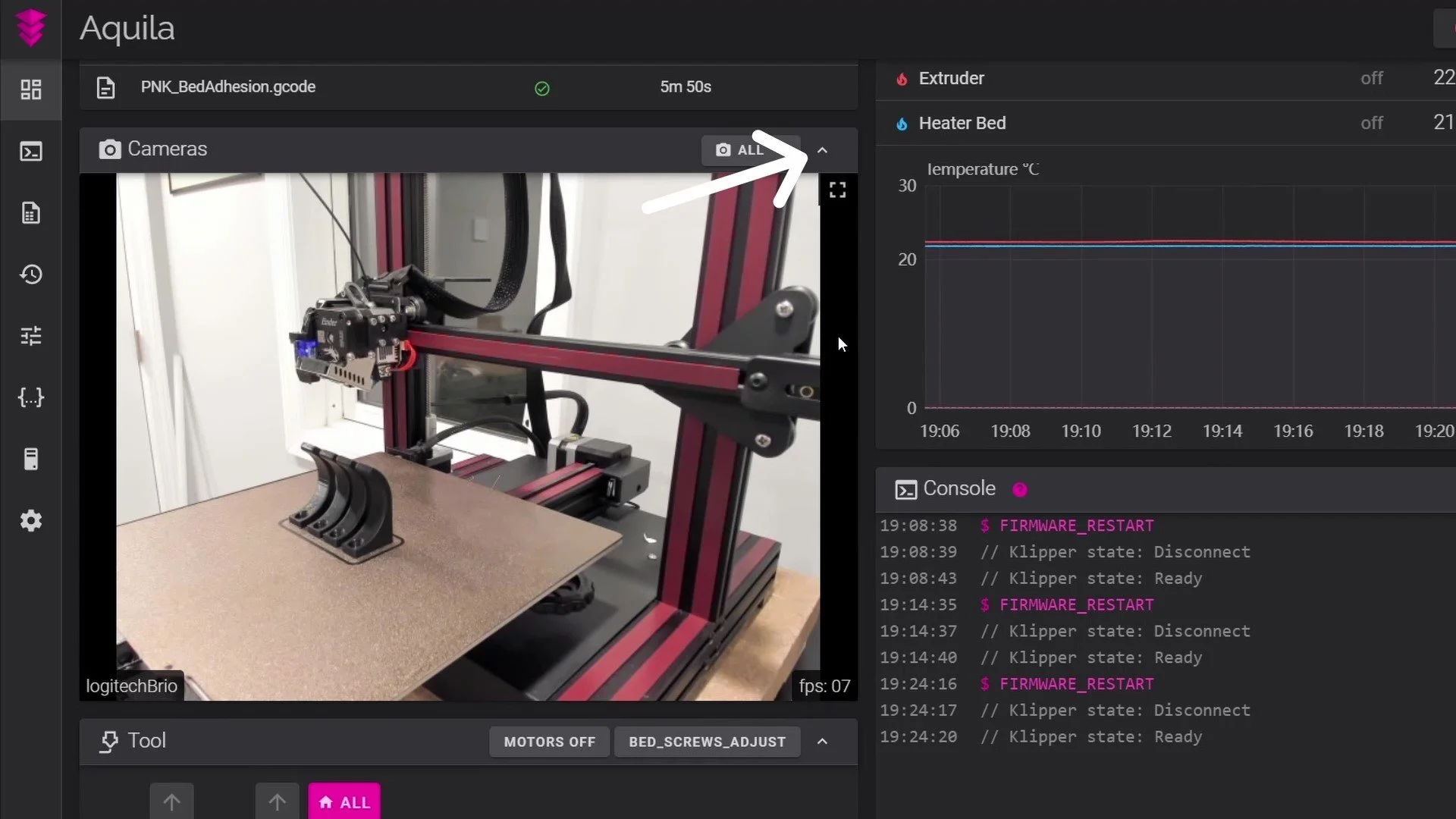Open the Console page icon in sidebar
Viewport: 1456px width, 819px height.
point(30,152)
